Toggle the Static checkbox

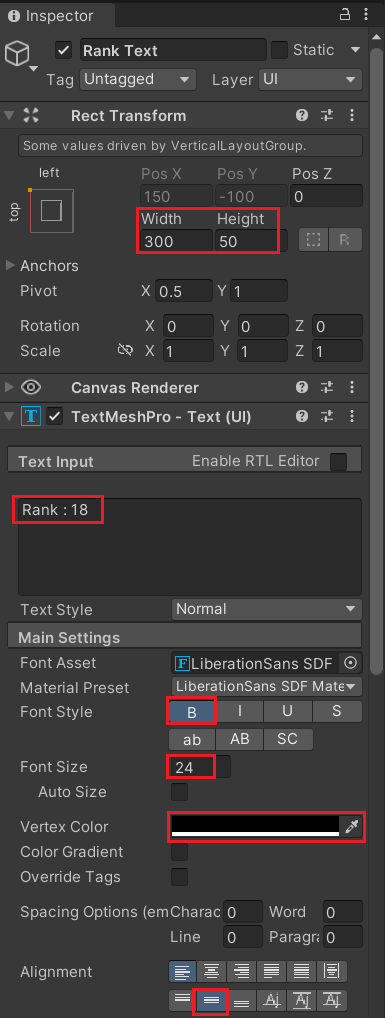click(279, 50)
